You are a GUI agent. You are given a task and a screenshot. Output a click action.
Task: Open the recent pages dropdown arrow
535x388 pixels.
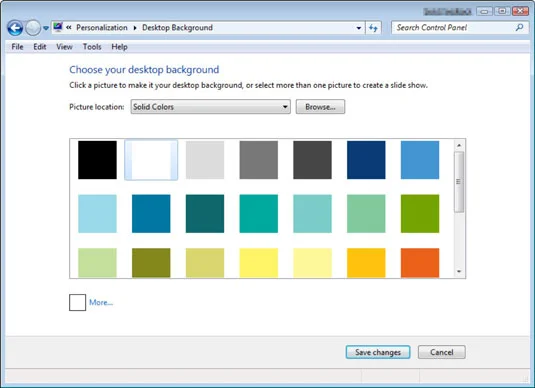click(46, 28)
